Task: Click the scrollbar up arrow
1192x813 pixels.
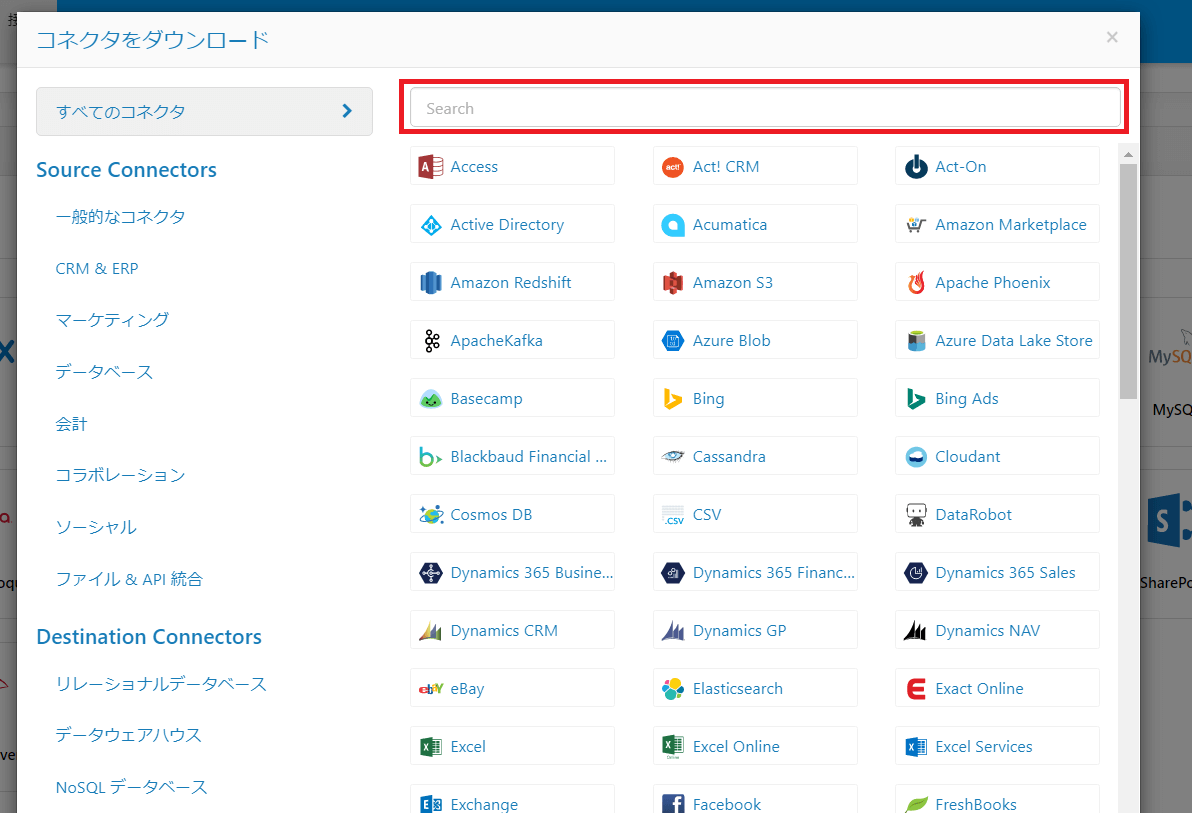Action: click(1128, 154)
